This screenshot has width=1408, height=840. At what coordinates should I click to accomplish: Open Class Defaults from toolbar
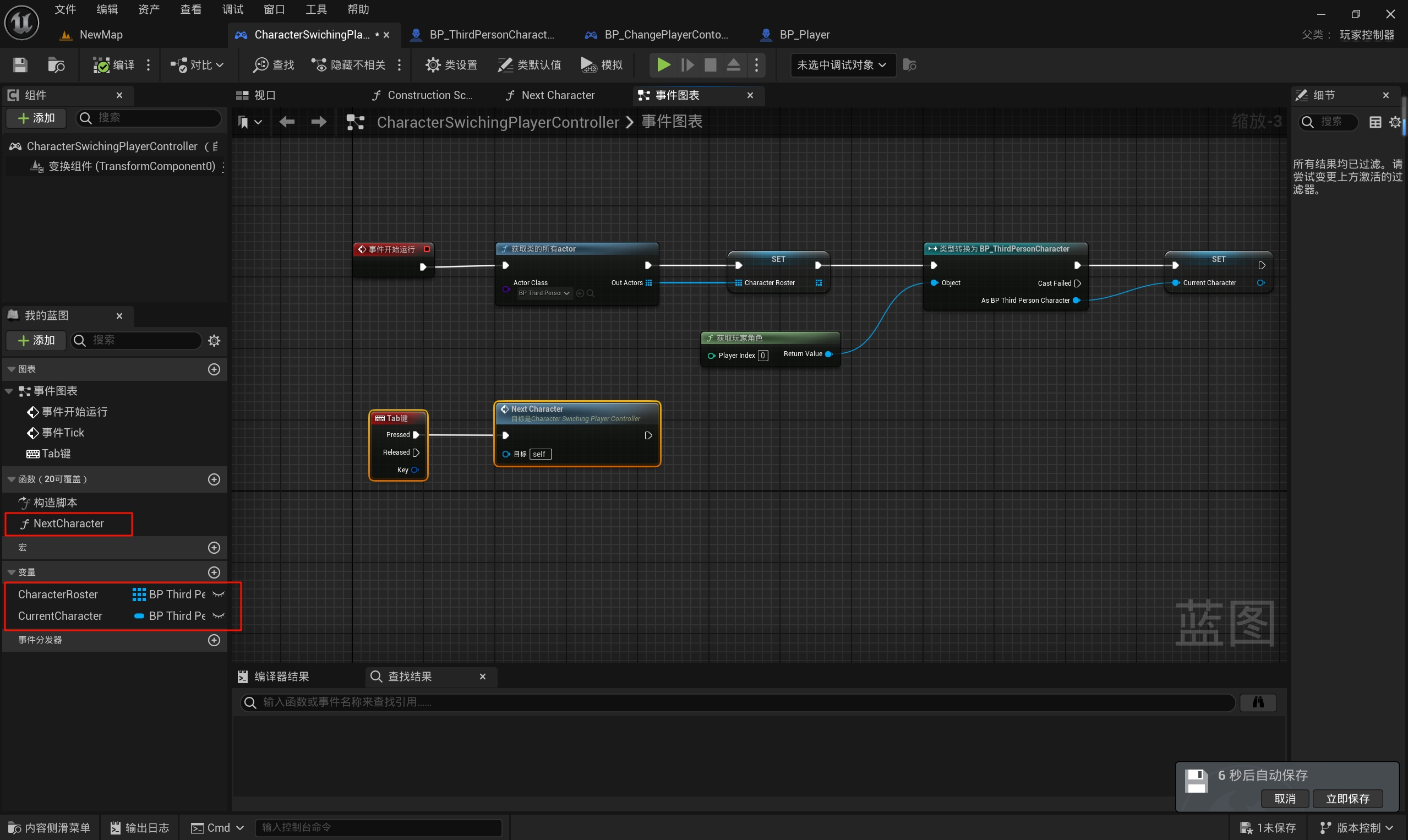(530, 65)
